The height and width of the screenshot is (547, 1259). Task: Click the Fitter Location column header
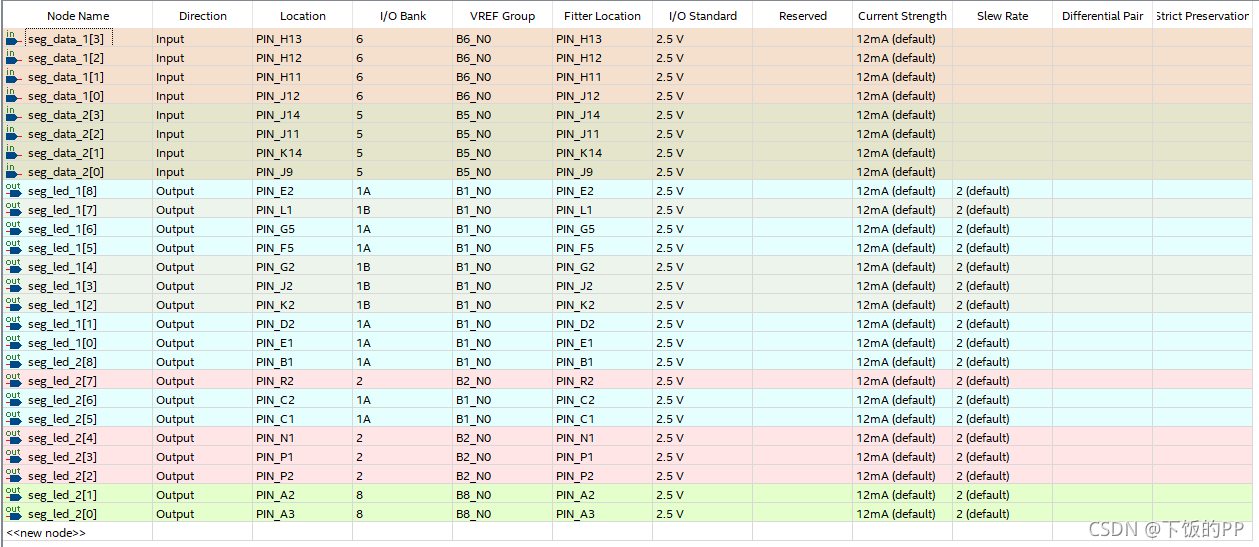(x=602, y=15)
